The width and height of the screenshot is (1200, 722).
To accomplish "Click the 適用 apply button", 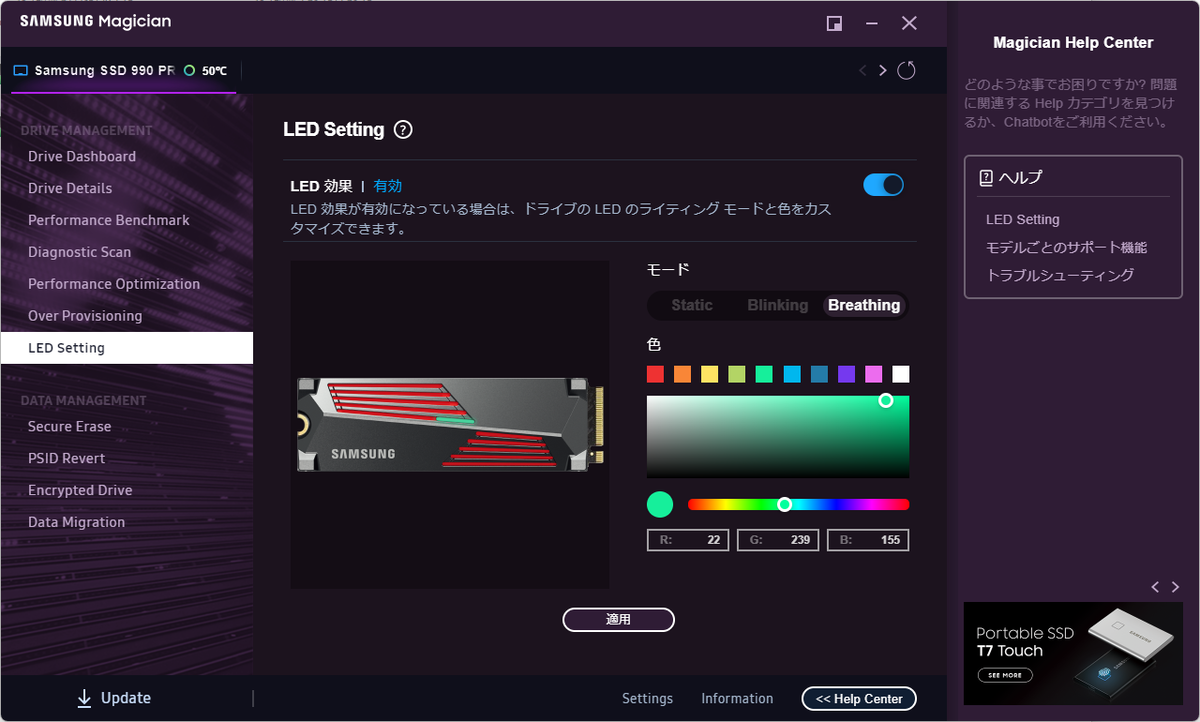I will (x=619, y=620).
